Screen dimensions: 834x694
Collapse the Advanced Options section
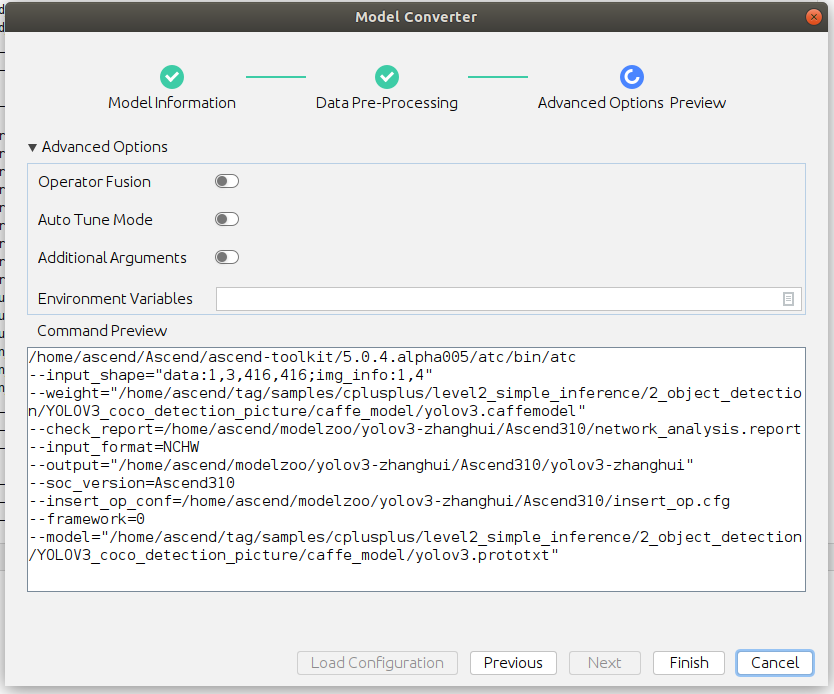click(33, 147)
